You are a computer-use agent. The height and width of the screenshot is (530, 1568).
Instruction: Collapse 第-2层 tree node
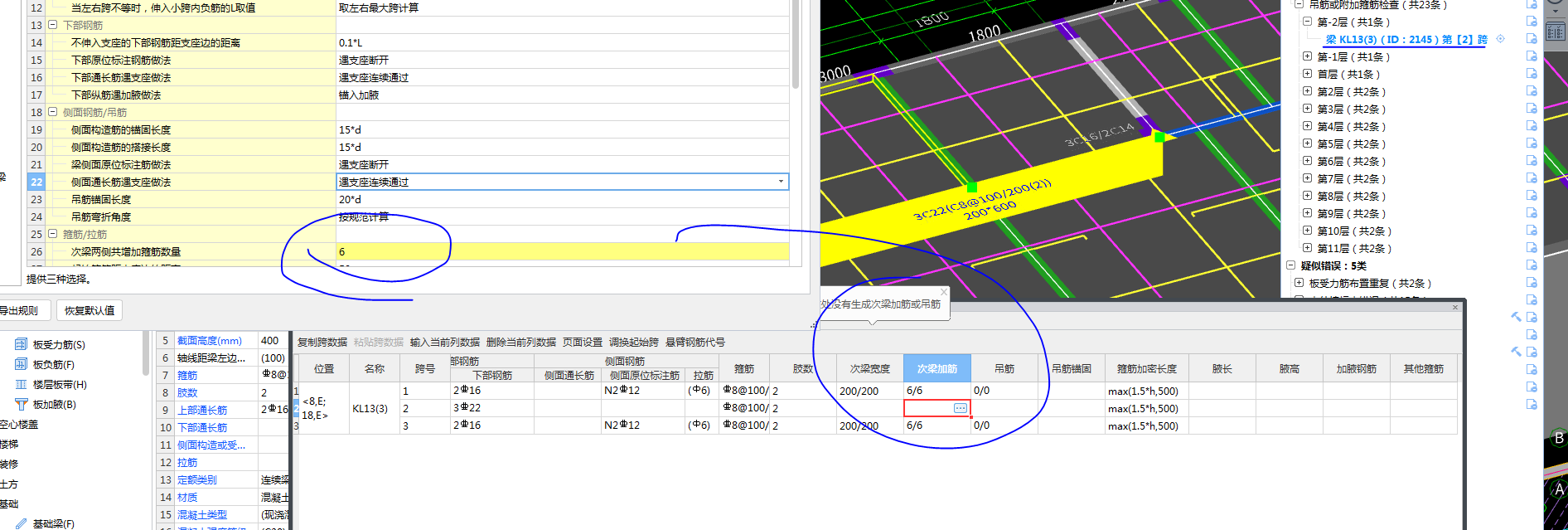pyautogui.click(x=1307, y=22)
